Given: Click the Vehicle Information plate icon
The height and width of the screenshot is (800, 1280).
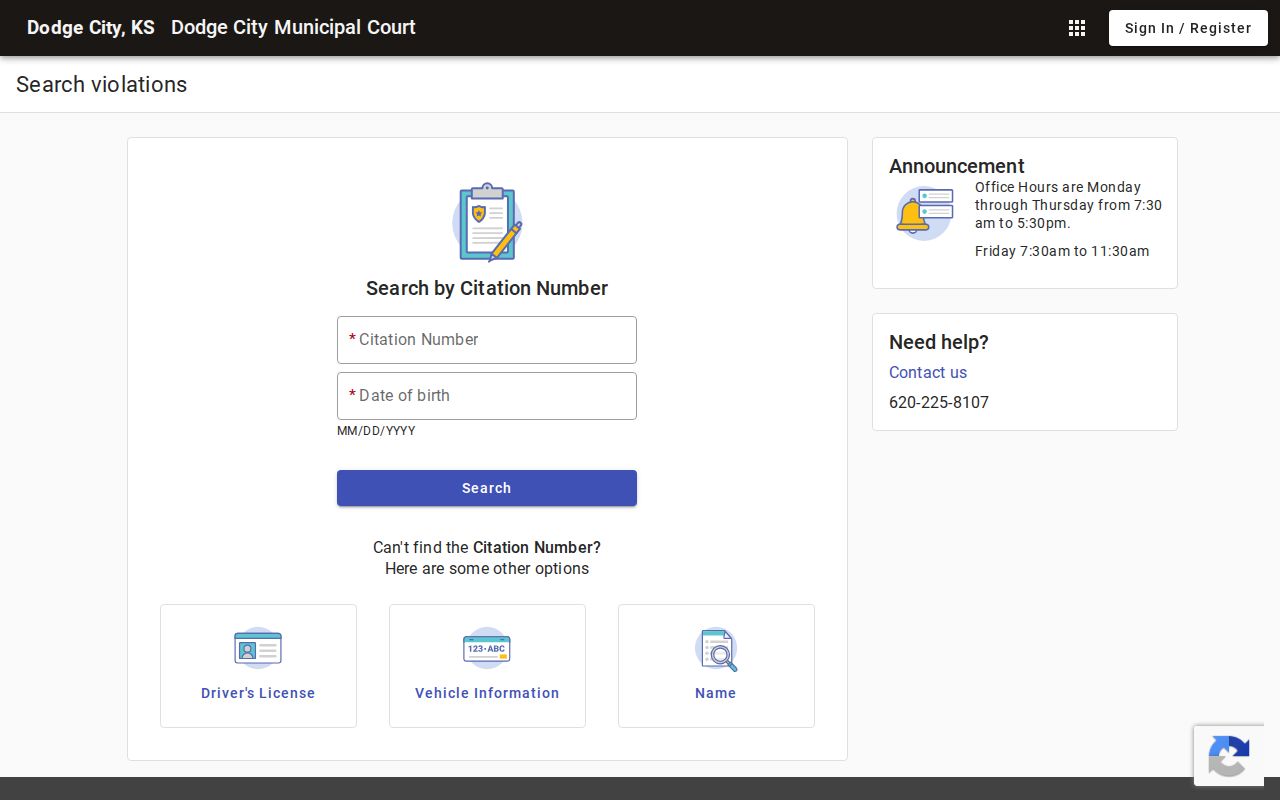Looking at the screenshot, I should (487, 648).
